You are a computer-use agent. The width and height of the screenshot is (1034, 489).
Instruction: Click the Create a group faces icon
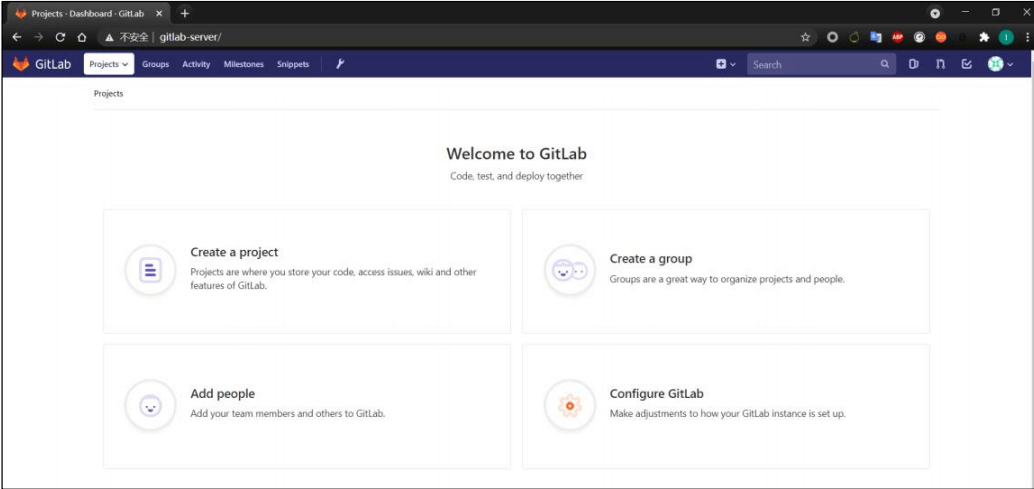coord(569,270)
